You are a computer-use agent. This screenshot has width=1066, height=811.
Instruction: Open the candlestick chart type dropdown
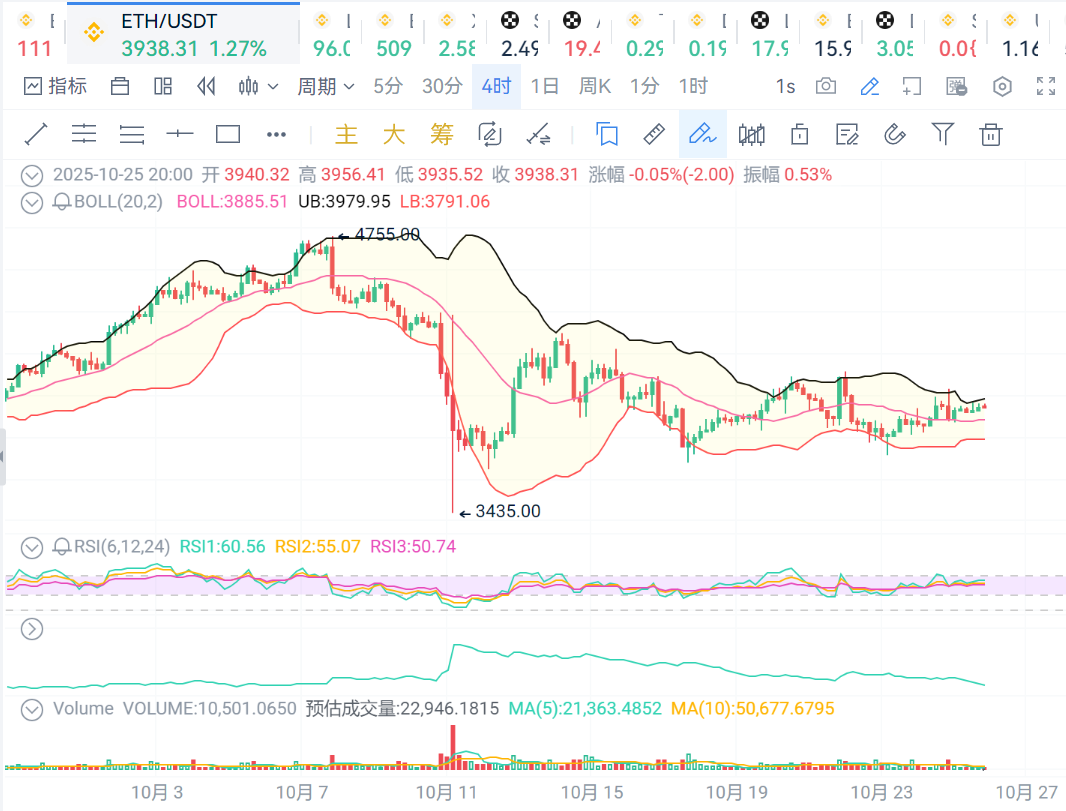tap(258, 87)
